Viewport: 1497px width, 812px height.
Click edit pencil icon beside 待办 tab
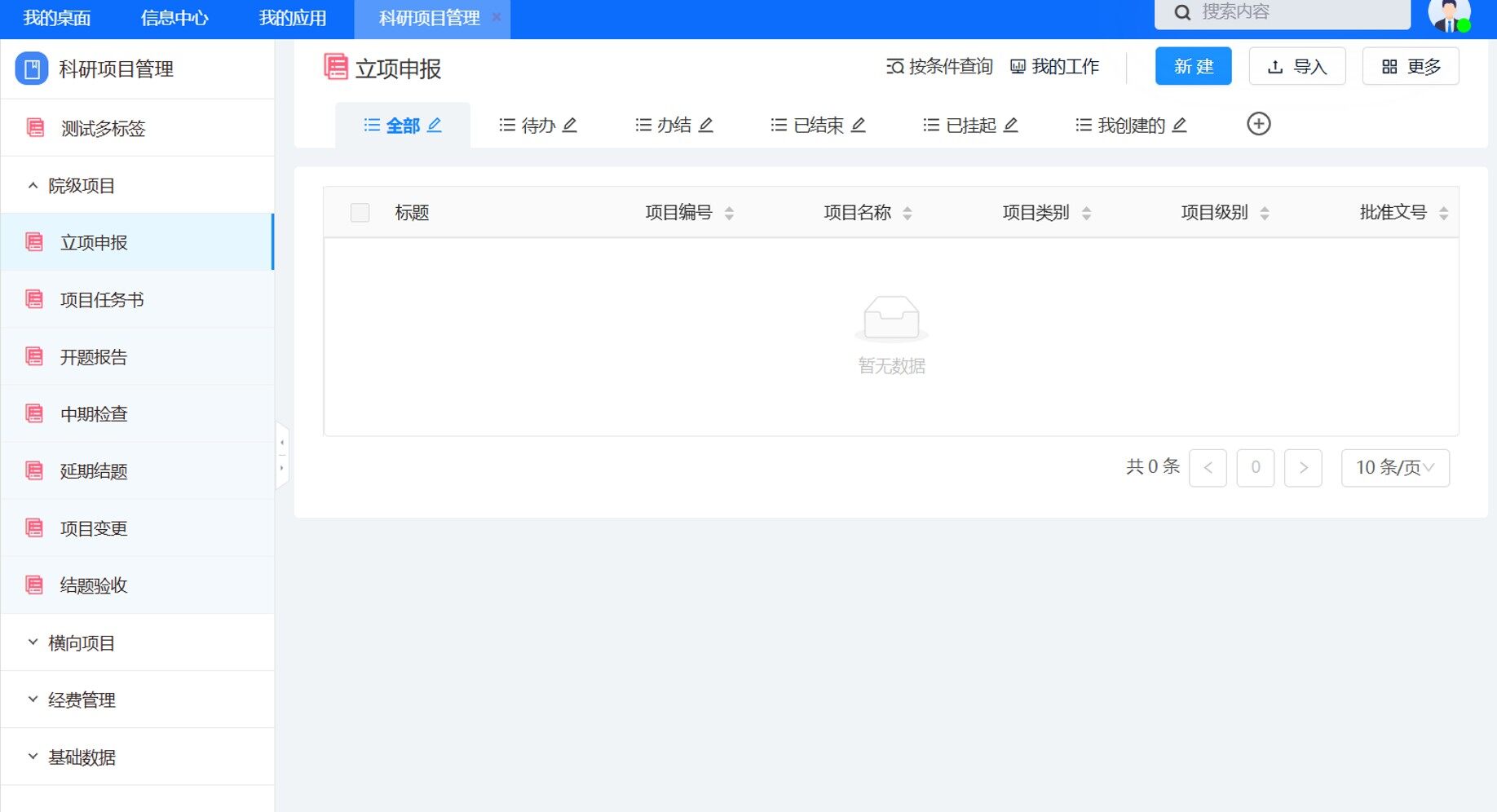pos(570,126)
